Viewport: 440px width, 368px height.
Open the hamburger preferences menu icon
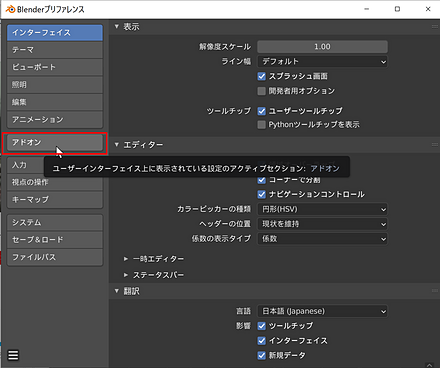13,355
